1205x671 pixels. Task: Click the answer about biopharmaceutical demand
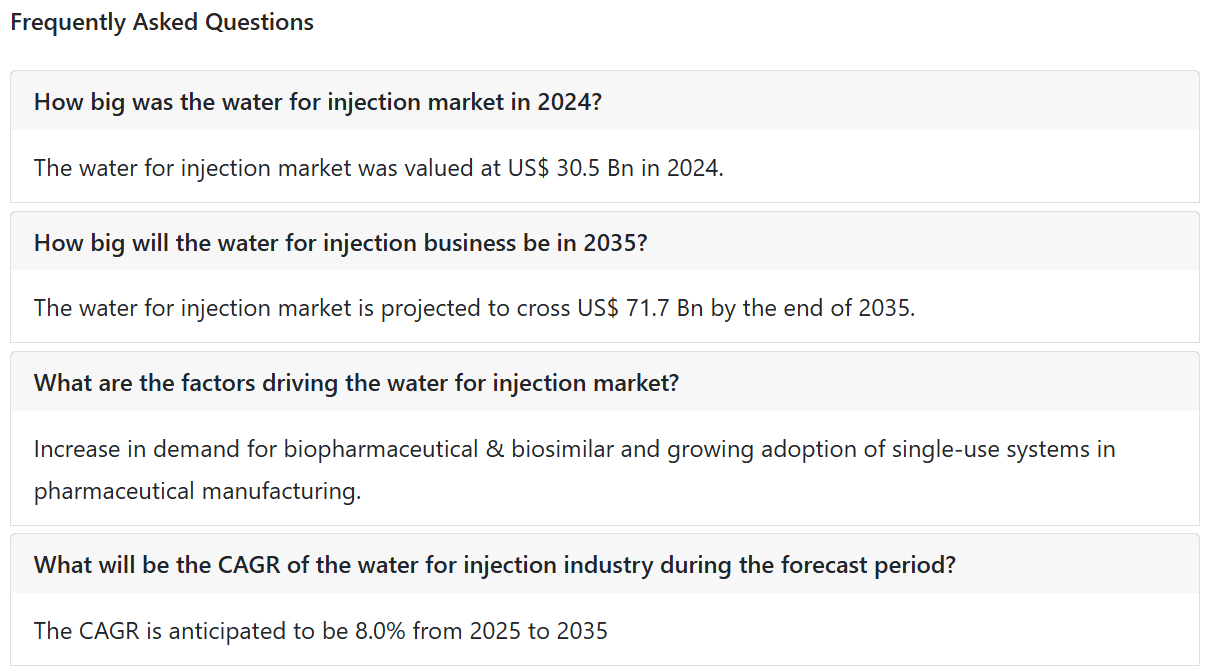pyautogui.click(x=574, y=470)
